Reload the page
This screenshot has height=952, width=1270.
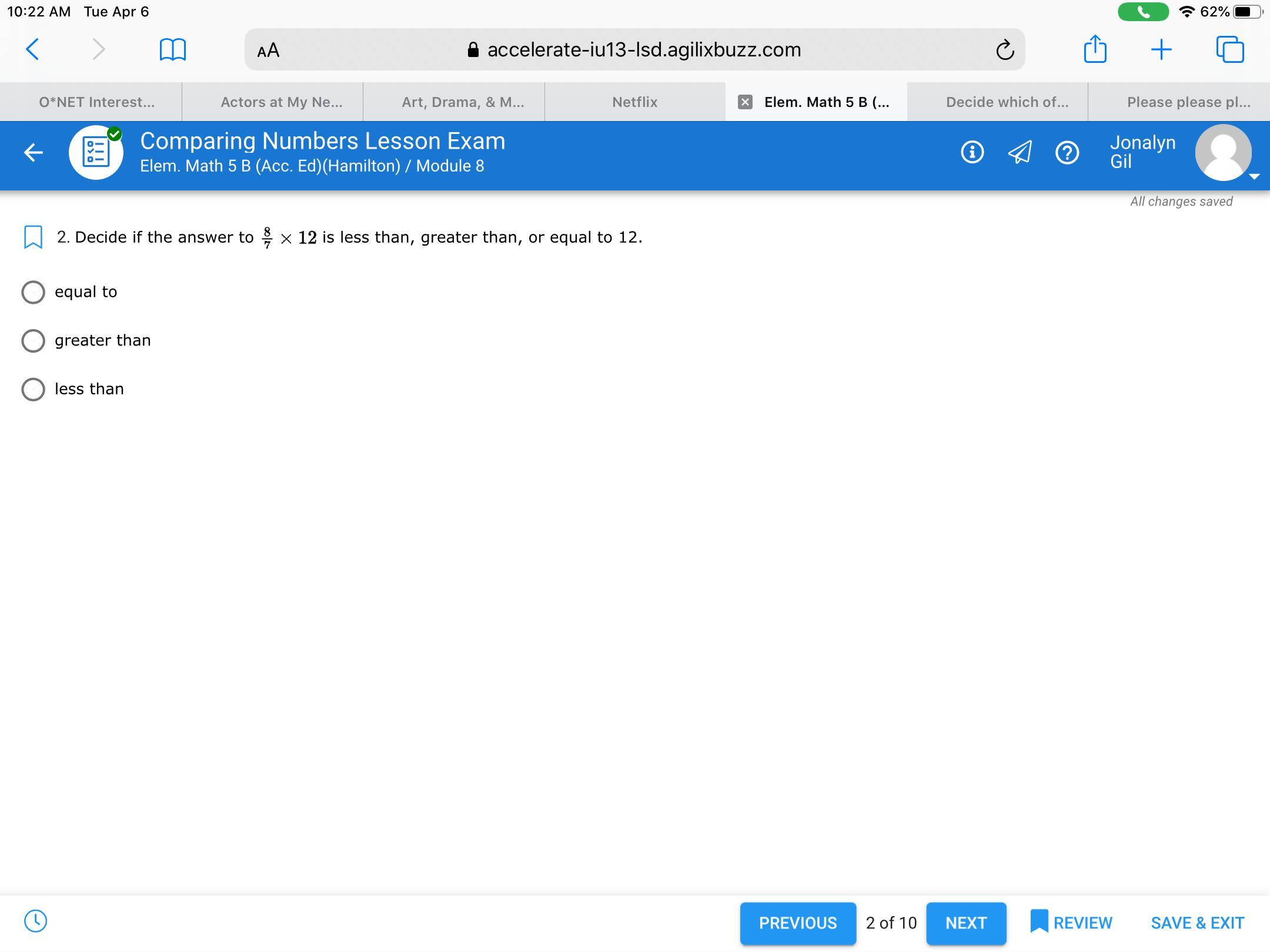[x=1005, y=50]
